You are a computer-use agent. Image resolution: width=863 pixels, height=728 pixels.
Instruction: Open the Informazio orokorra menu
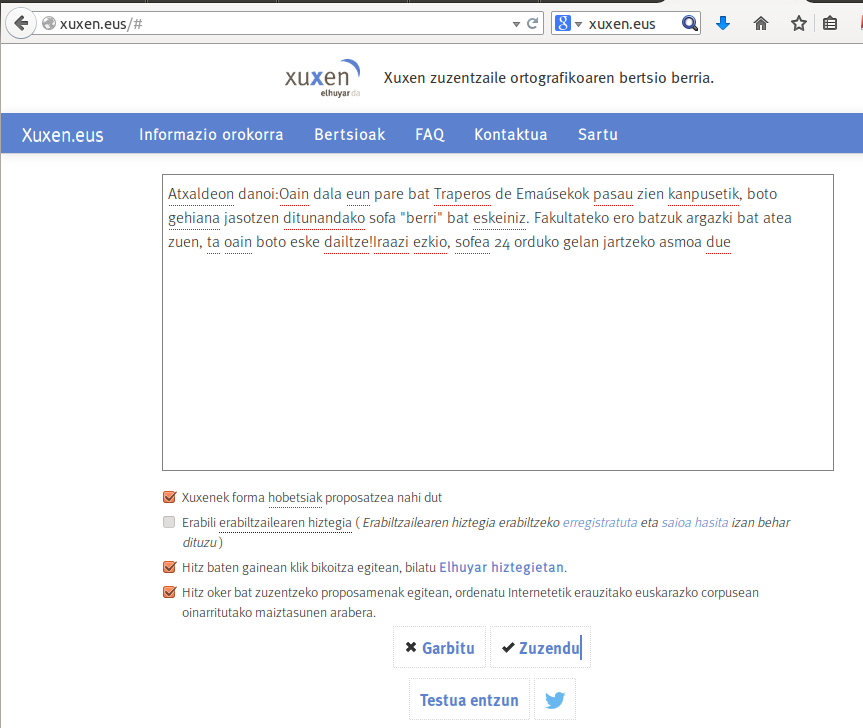211,134
